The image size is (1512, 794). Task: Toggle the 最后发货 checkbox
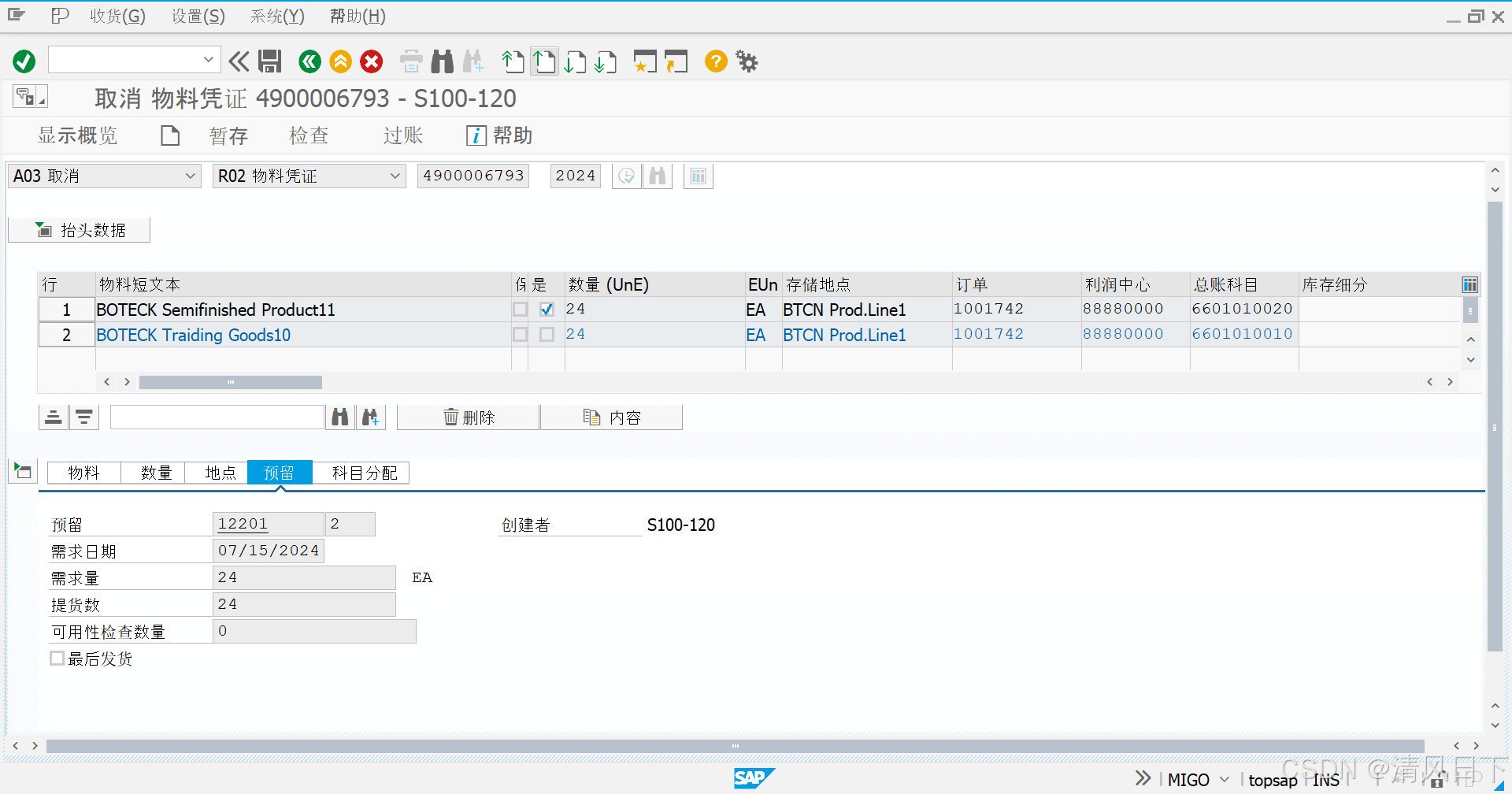click(57, 659)
